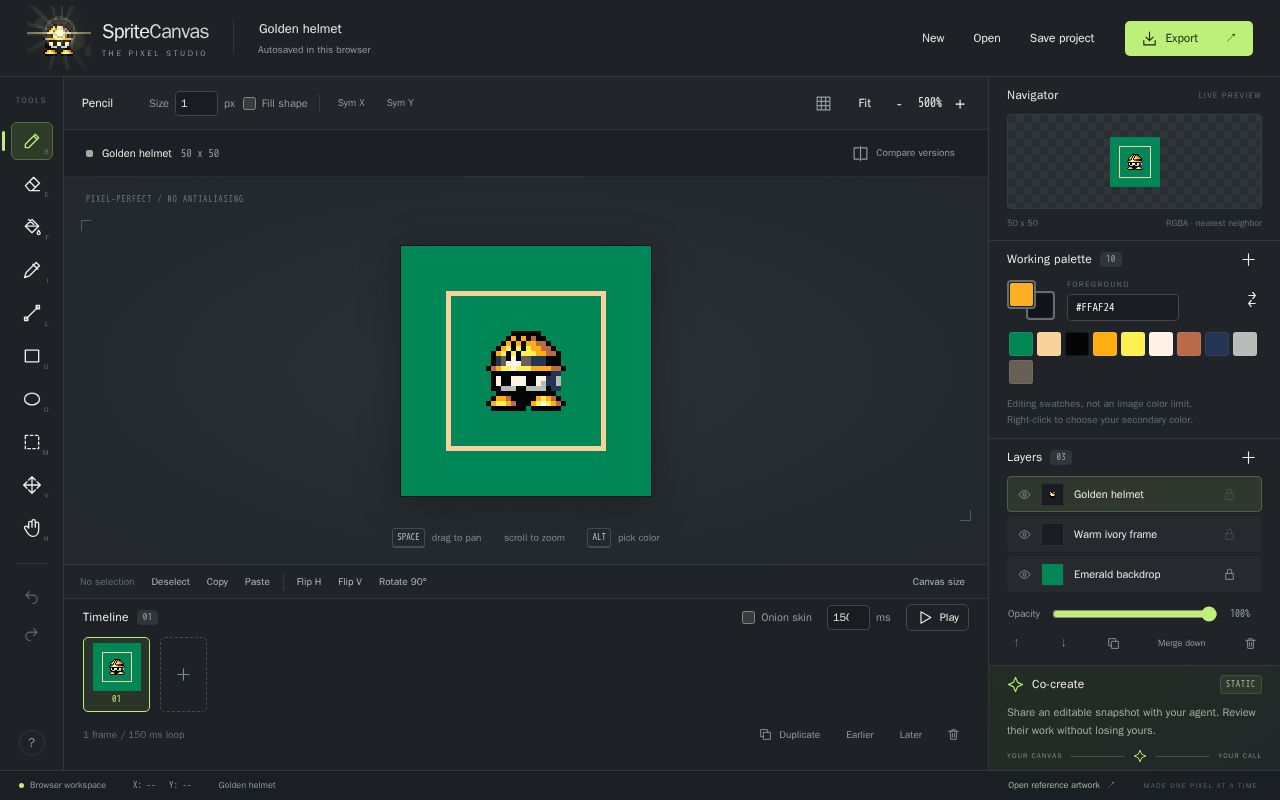Toggle Sym Y symmetry
Image resolution: width=1280 pixels, height=800 pixels.
point(400,103)
